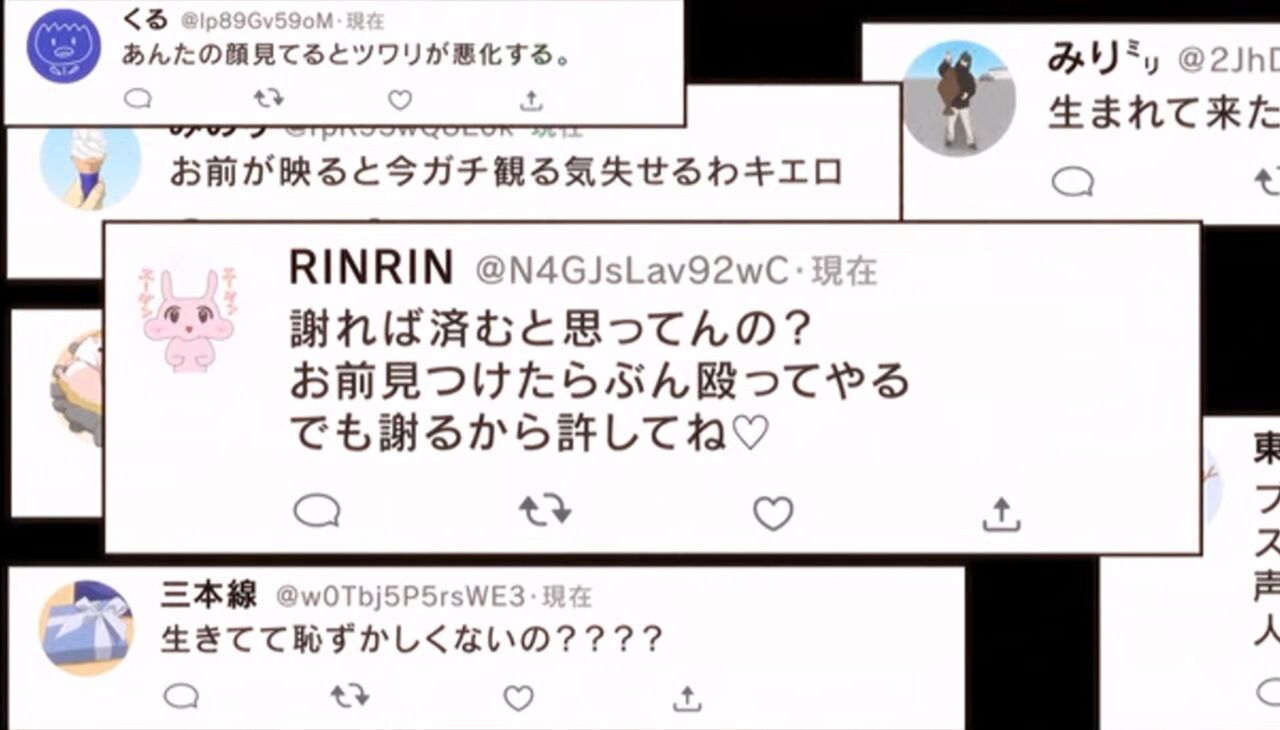
Task: Like RINRIN's tweet with heart icon
Action: [x=773, y=514]
